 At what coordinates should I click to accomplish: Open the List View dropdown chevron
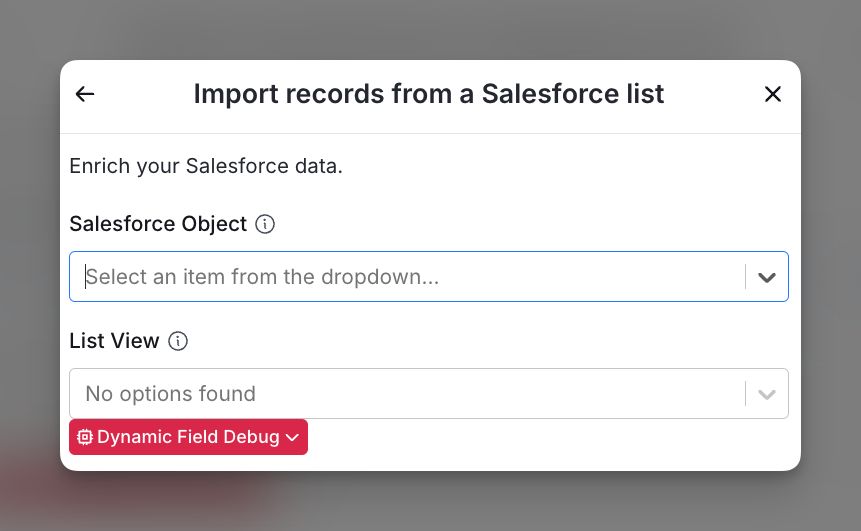(x=767, y=394)
